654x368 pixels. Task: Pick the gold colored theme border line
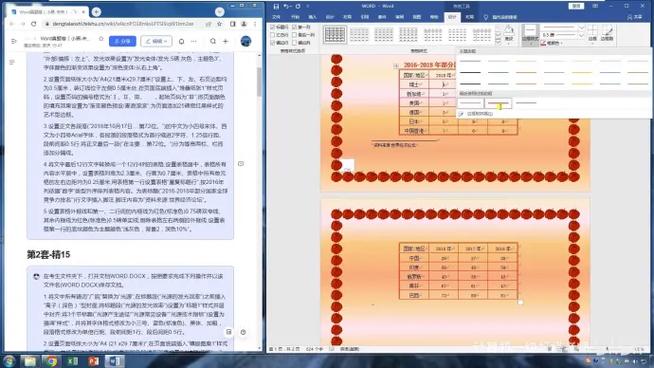point(582,72)
